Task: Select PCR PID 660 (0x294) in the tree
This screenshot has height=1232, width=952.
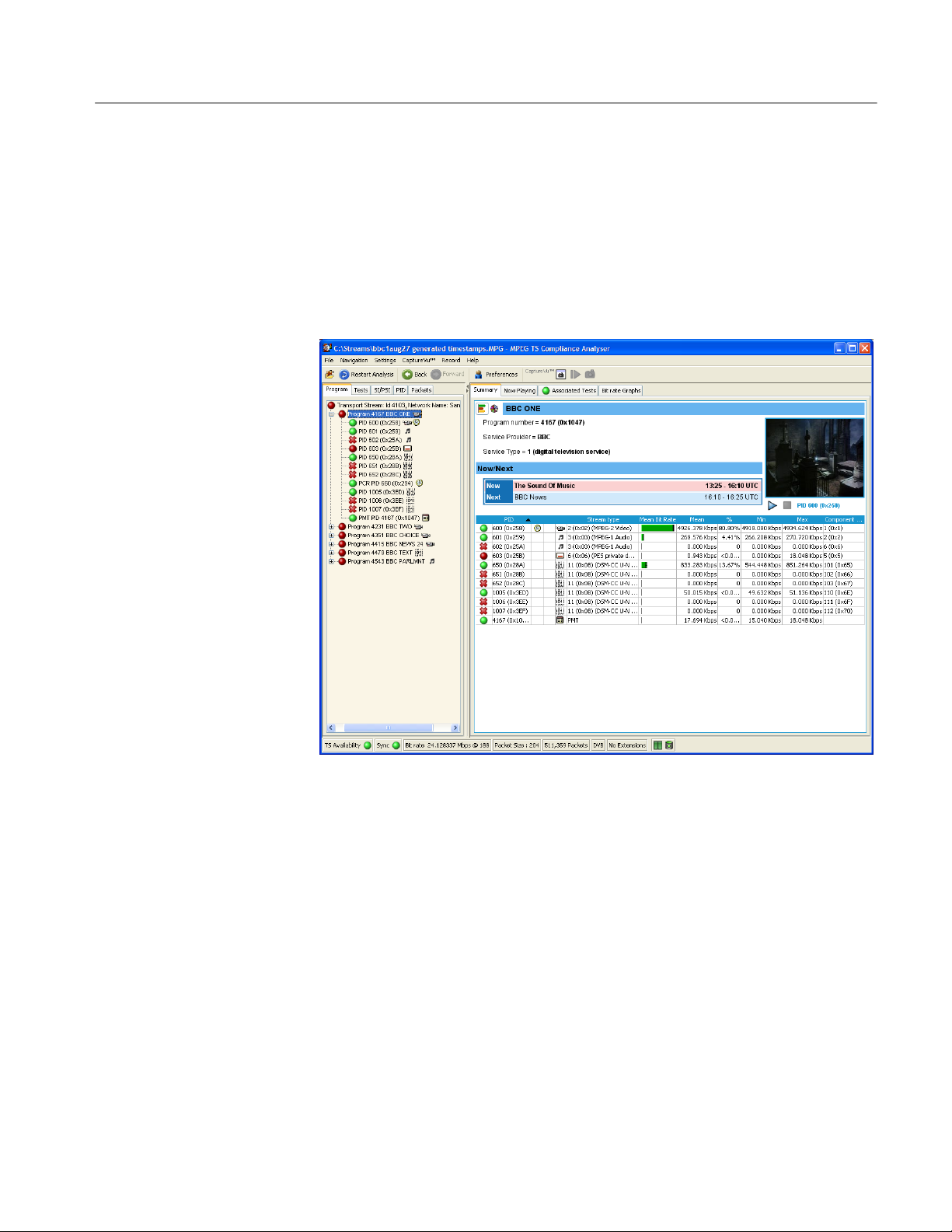Action: point(385,483)
